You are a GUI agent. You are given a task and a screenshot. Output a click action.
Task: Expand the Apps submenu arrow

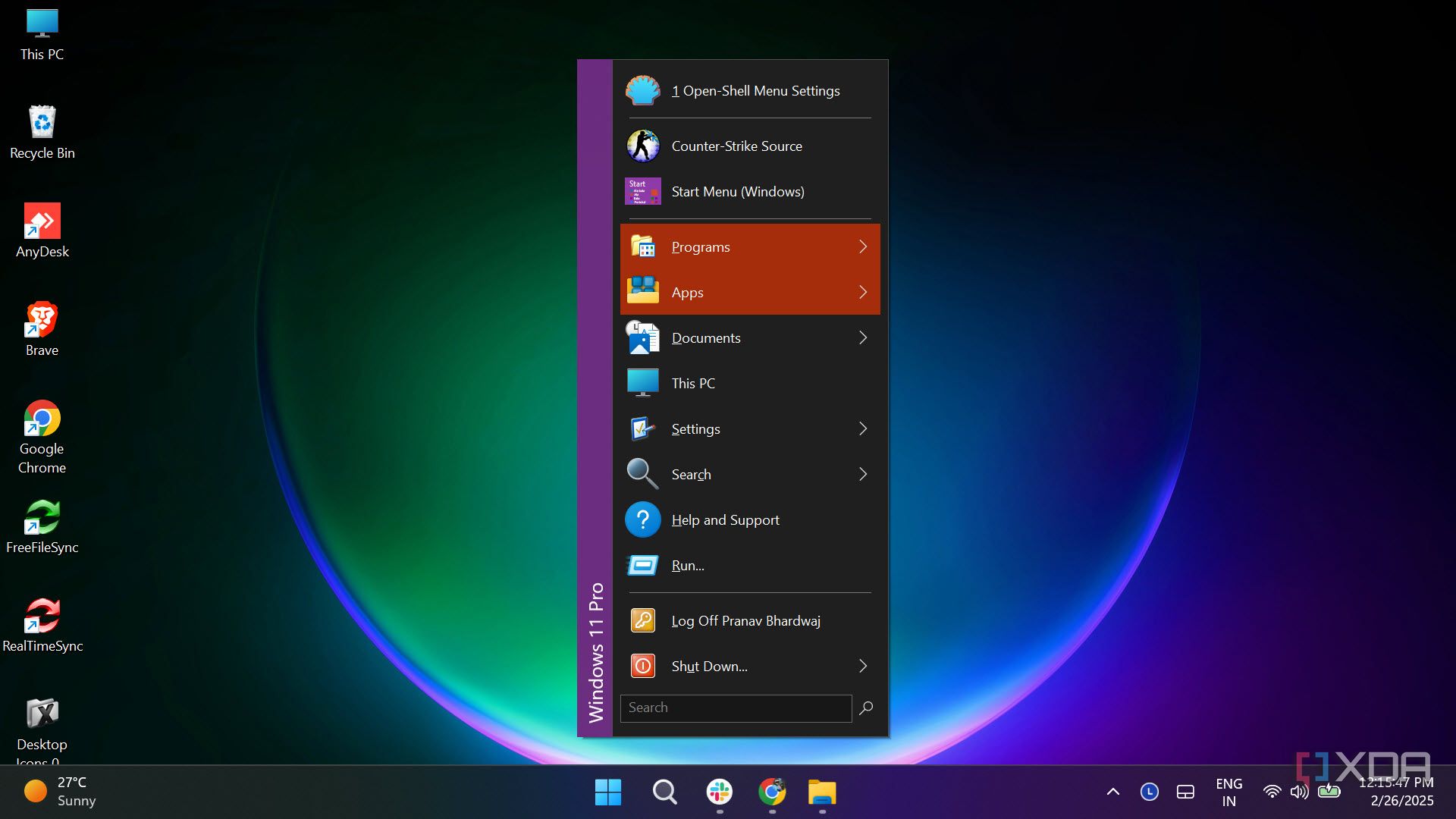point(862,293)
